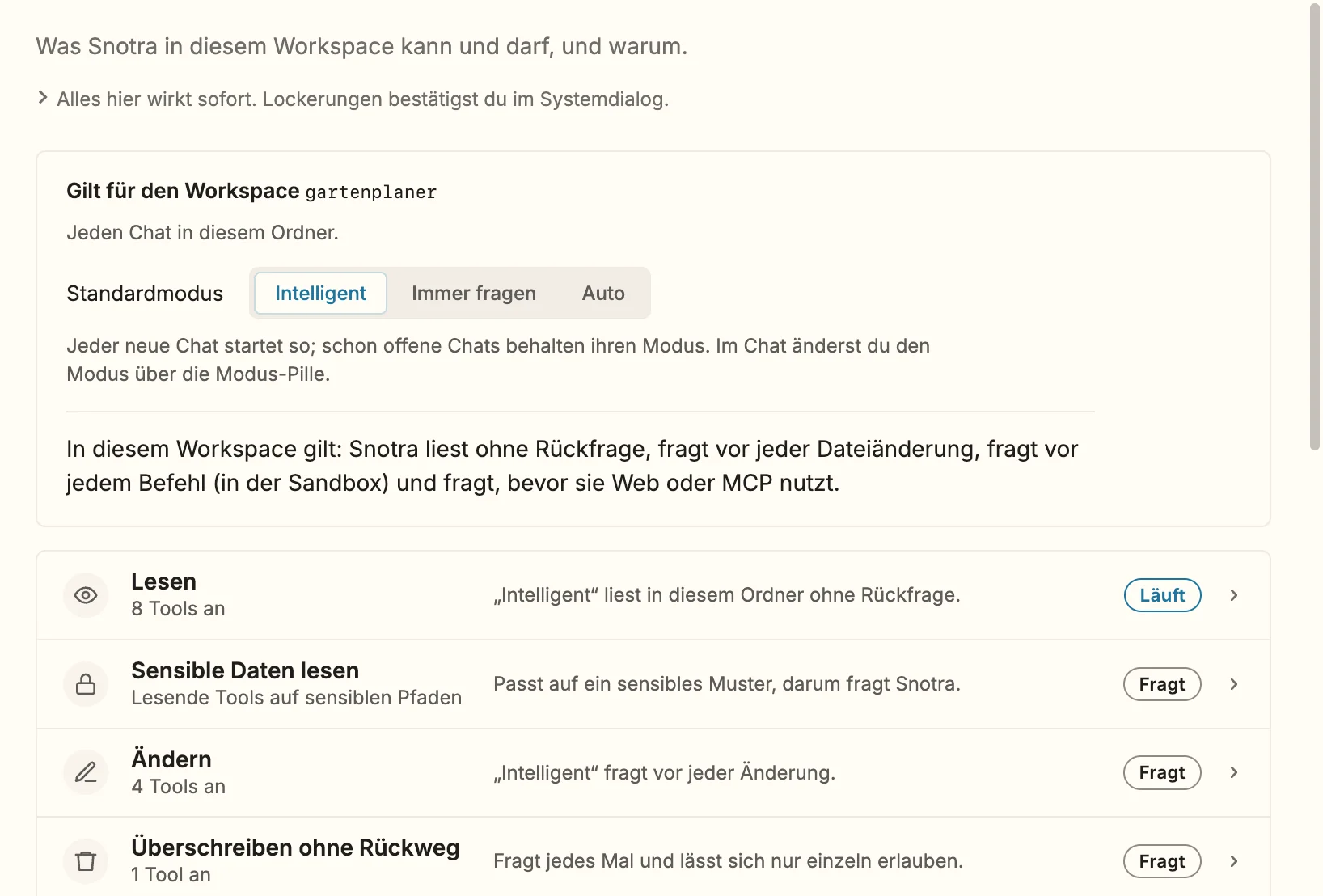
Task: Click the 'Sensible Daten lesen' title
Action: [245, 670]
